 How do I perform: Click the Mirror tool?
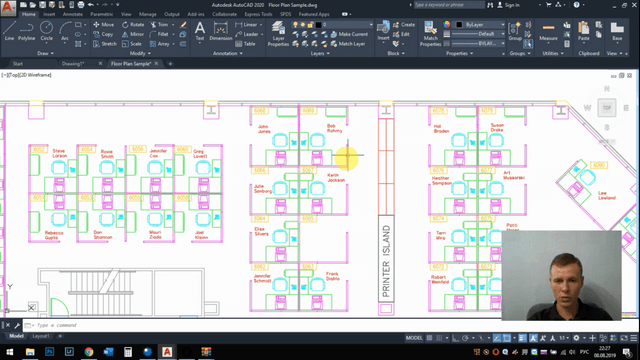pyautogui.click(x=133, y=34)
